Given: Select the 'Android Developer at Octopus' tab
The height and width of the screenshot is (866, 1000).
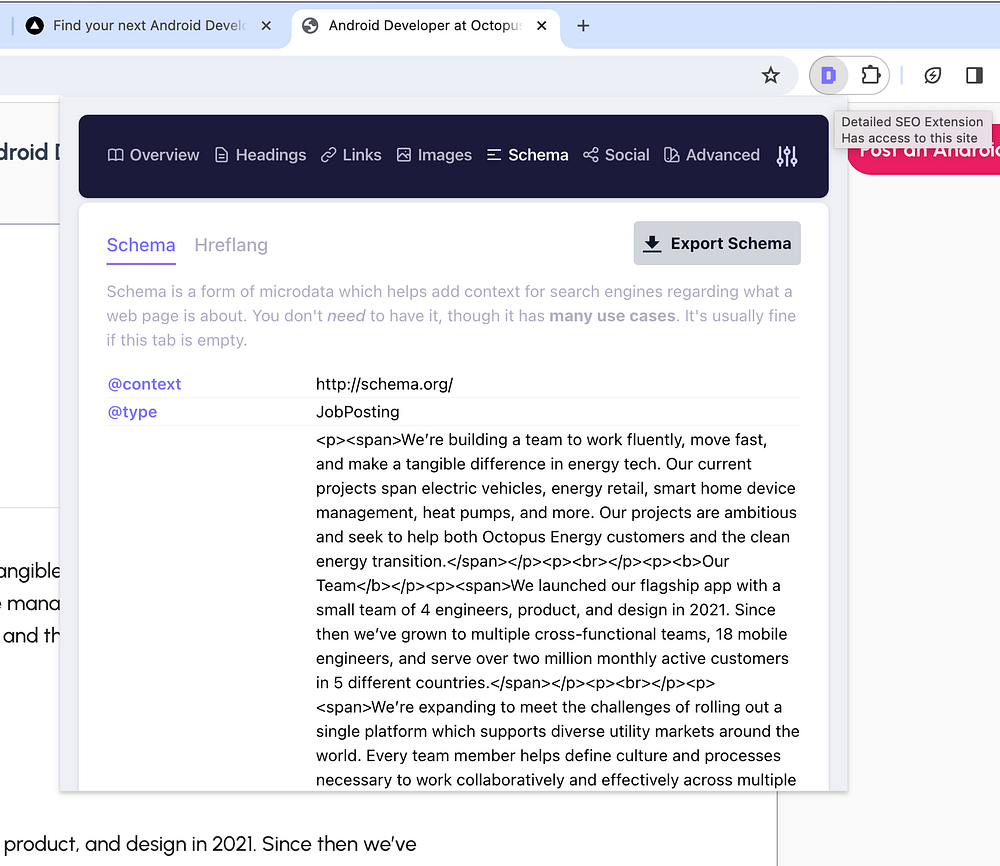Looking at the screenshot, I should tap(425, 26).
